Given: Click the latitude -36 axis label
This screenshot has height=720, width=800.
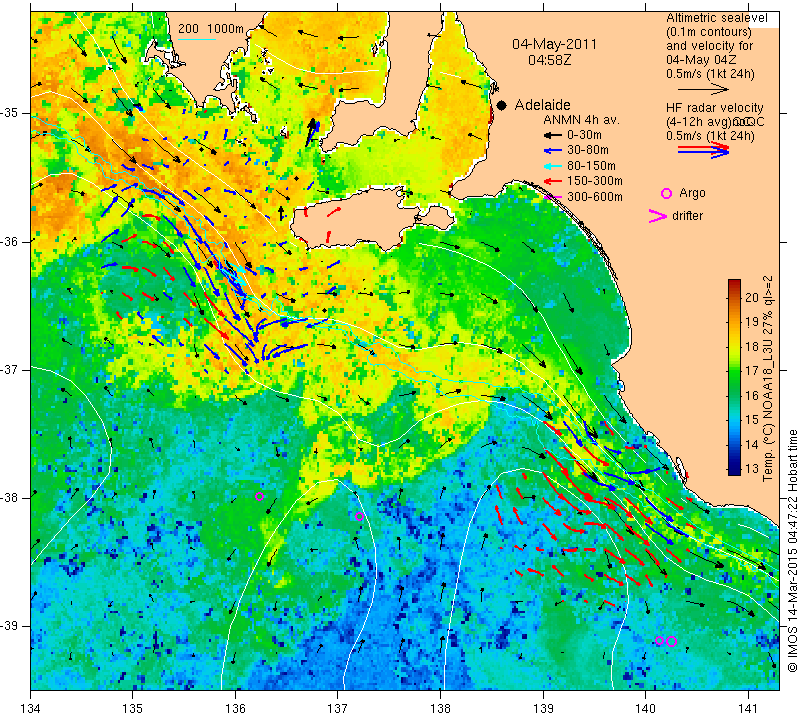Looking at the screenshot, I should tap(9, 241).
